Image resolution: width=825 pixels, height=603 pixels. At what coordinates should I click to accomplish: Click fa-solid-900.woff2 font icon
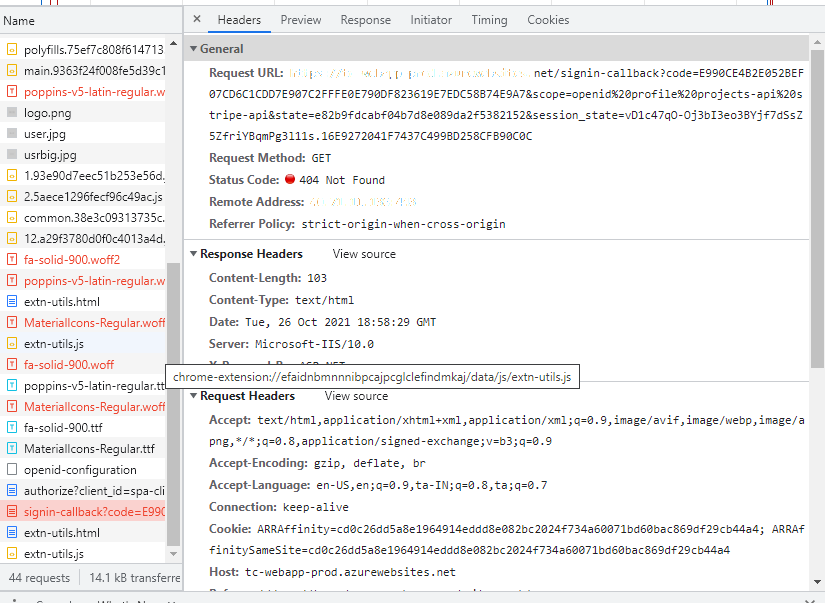click(x=12, y=259)
